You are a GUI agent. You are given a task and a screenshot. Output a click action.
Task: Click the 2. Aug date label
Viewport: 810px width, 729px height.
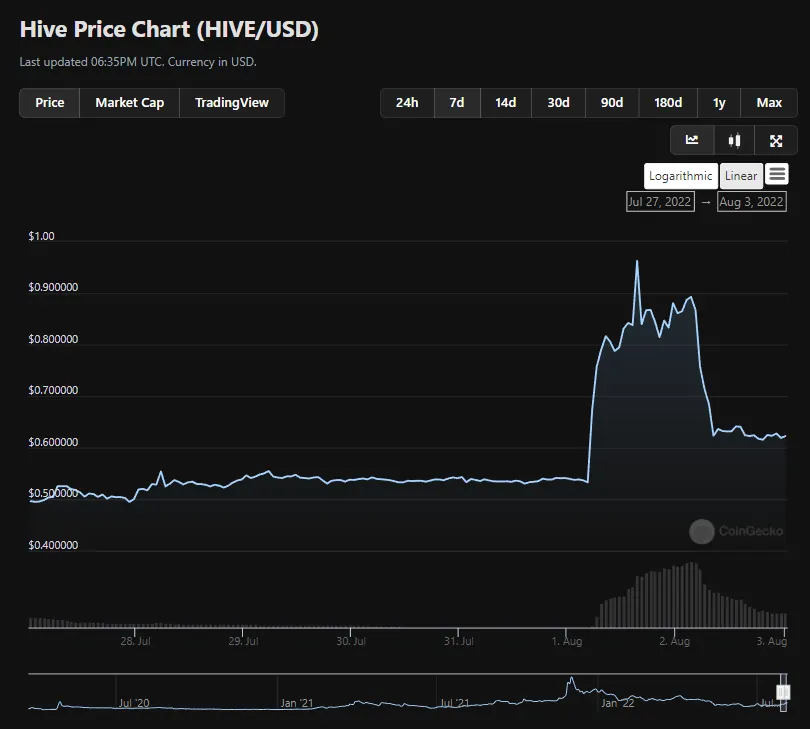(675, 641)
